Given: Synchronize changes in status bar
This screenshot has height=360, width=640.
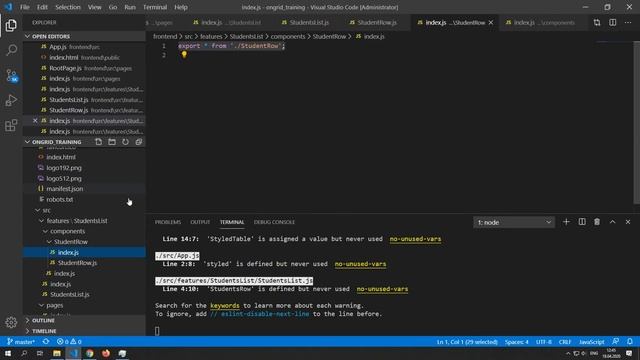Looking at the screenshot, I should click(x=46, y=342).
